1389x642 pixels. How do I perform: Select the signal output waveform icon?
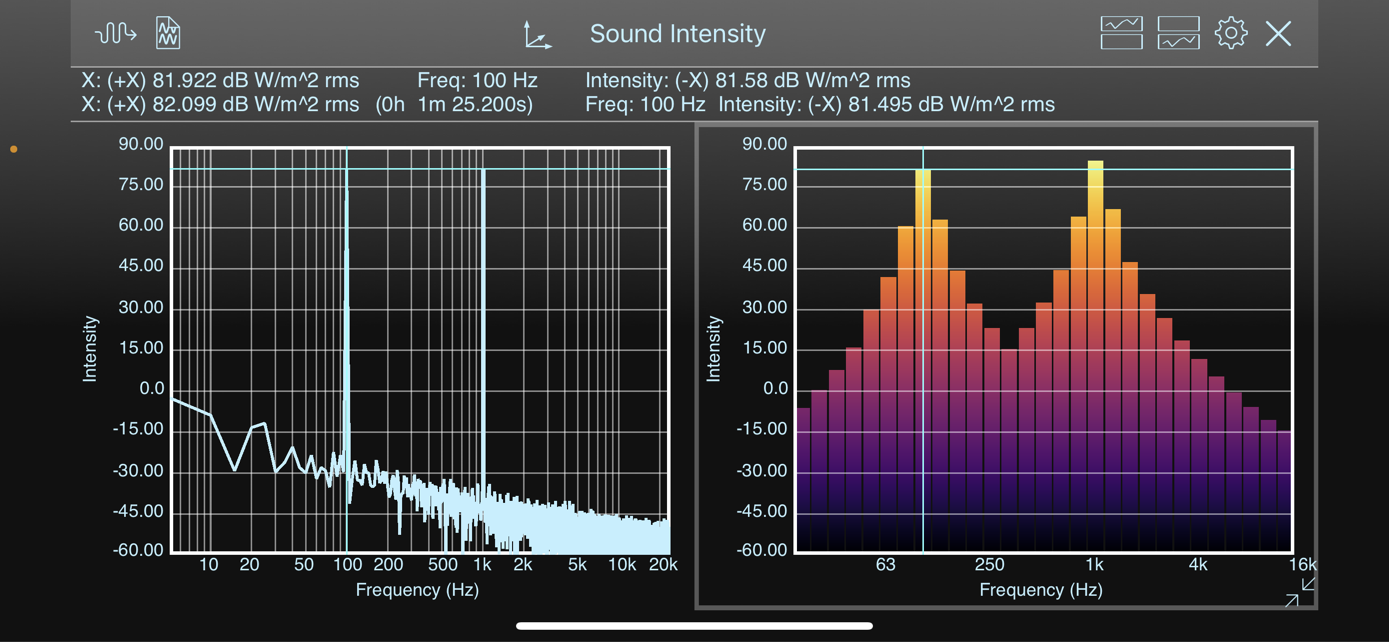pos(113,32)
